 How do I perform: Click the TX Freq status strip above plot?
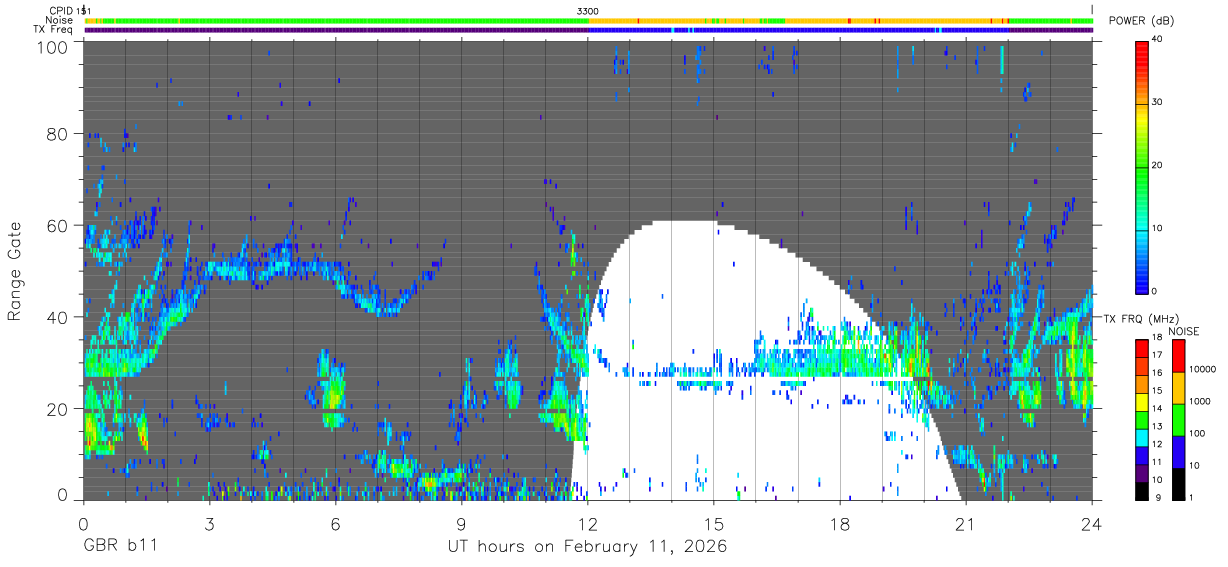coord(588,30)
